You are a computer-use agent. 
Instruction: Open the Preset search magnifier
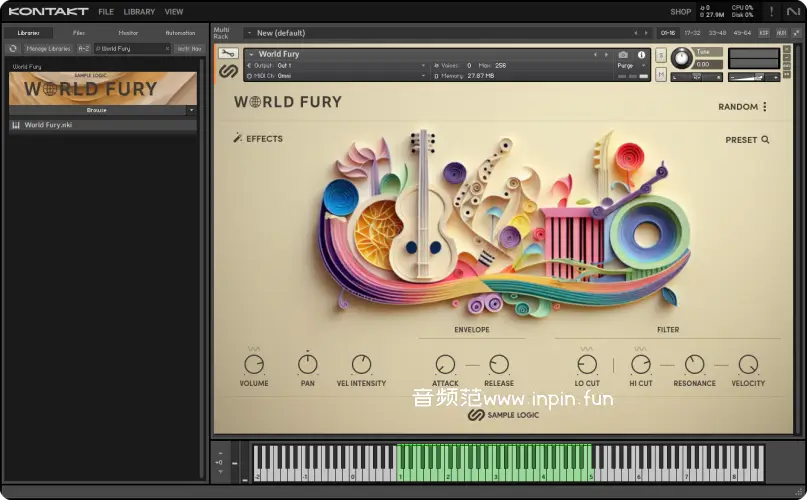[765, 140]
